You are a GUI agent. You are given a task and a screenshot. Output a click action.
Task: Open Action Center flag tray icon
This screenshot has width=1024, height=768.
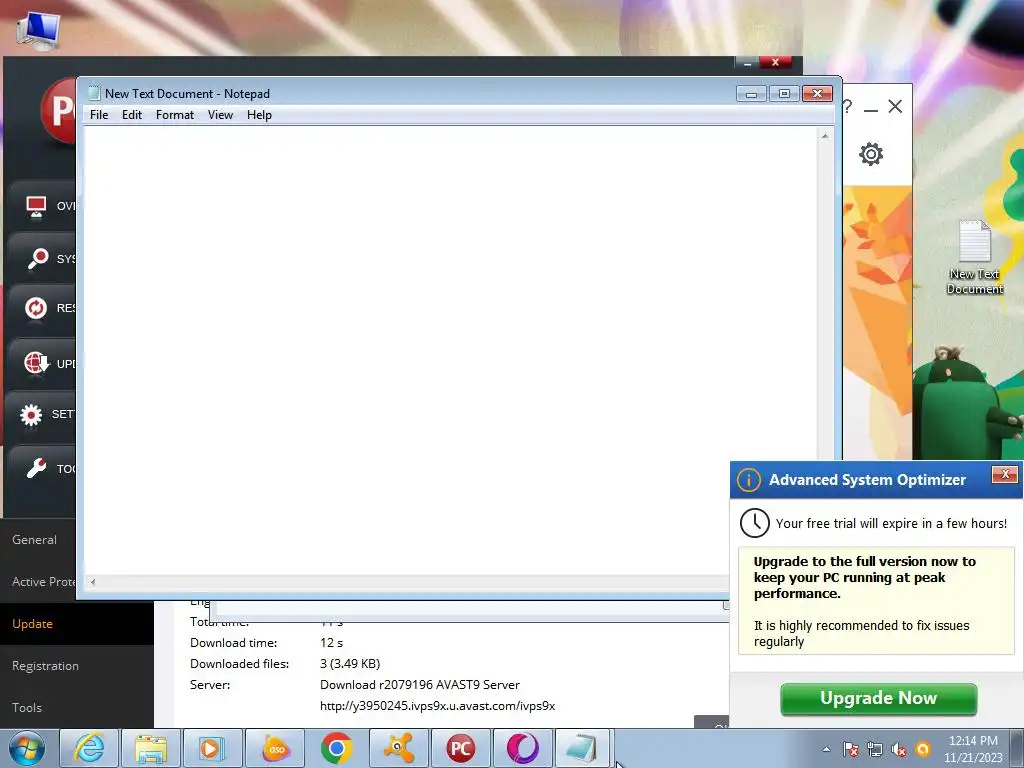(x=850, y=749)
